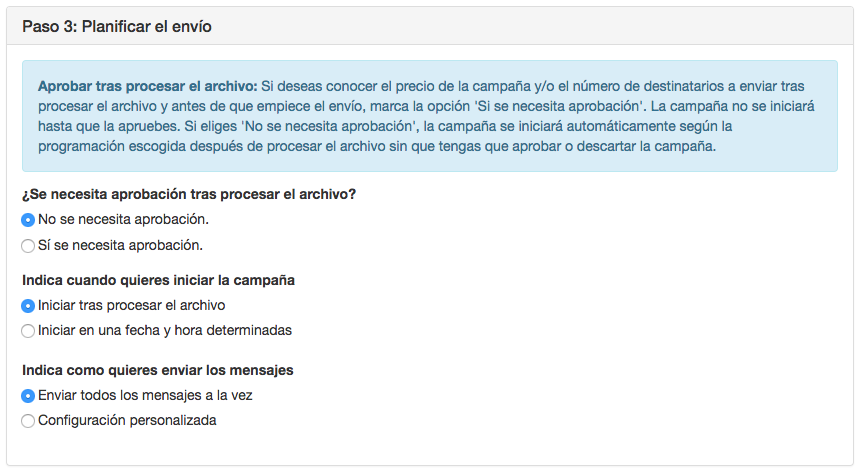This screenshot has height=475, width=859.
Task: Click the 'Iniciar tras procesar el archivo' label text
Action: (x=131, y=305)
